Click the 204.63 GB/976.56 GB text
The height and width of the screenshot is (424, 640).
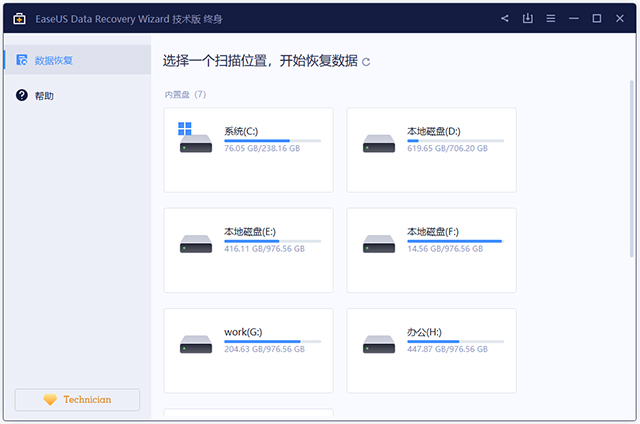click(x=264, y=349)
